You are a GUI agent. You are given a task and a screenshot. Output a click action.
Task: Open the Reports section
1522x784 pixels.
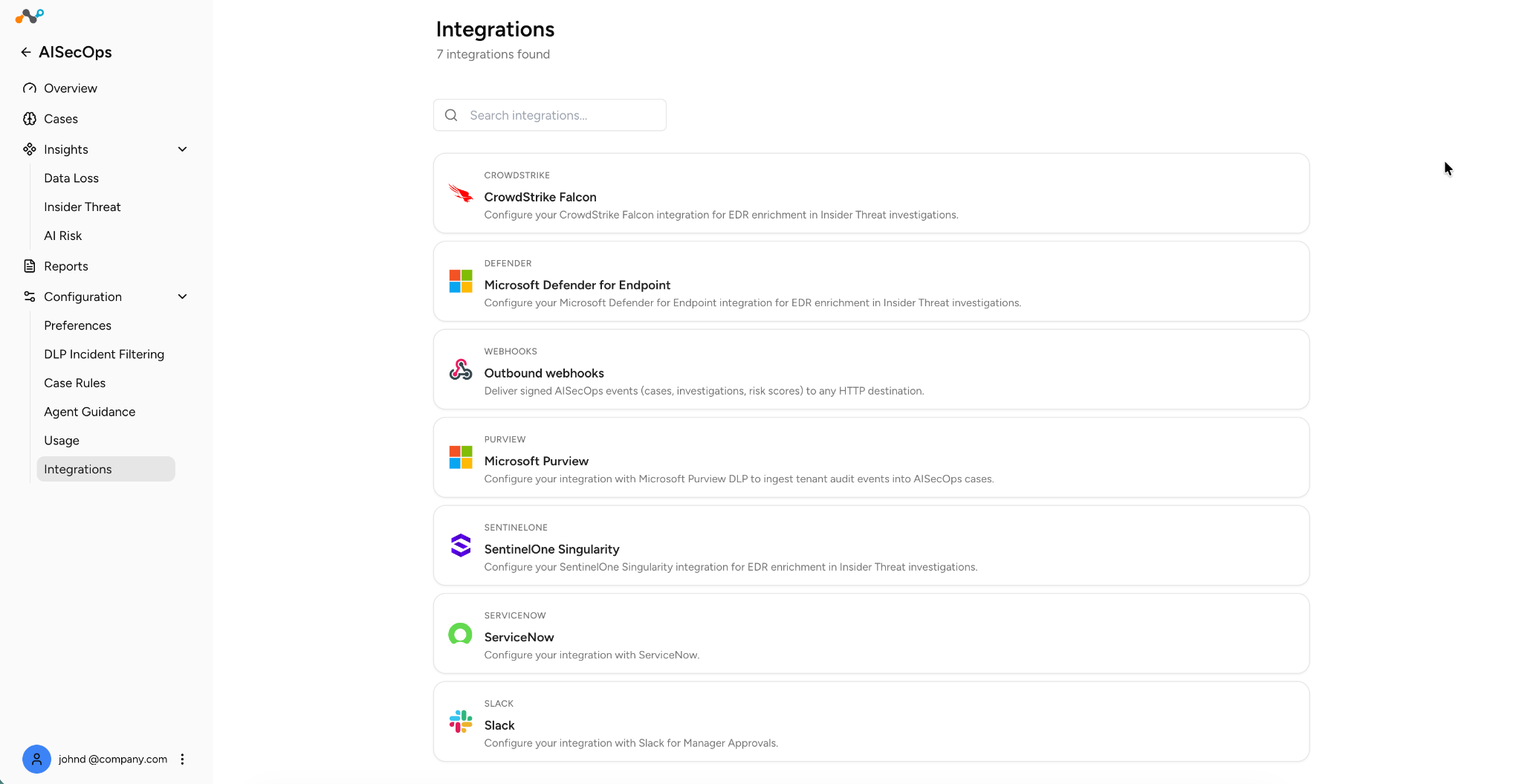(66, 266)
